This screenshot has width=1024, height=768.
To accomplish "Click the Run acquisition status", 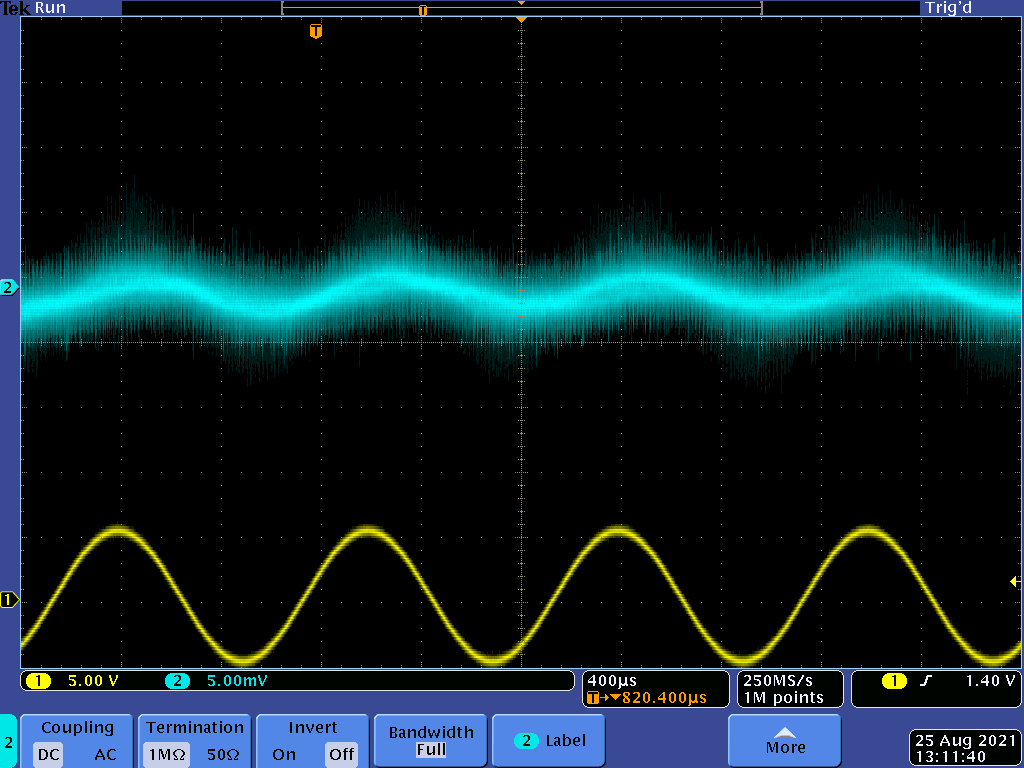I will (51, 8).
